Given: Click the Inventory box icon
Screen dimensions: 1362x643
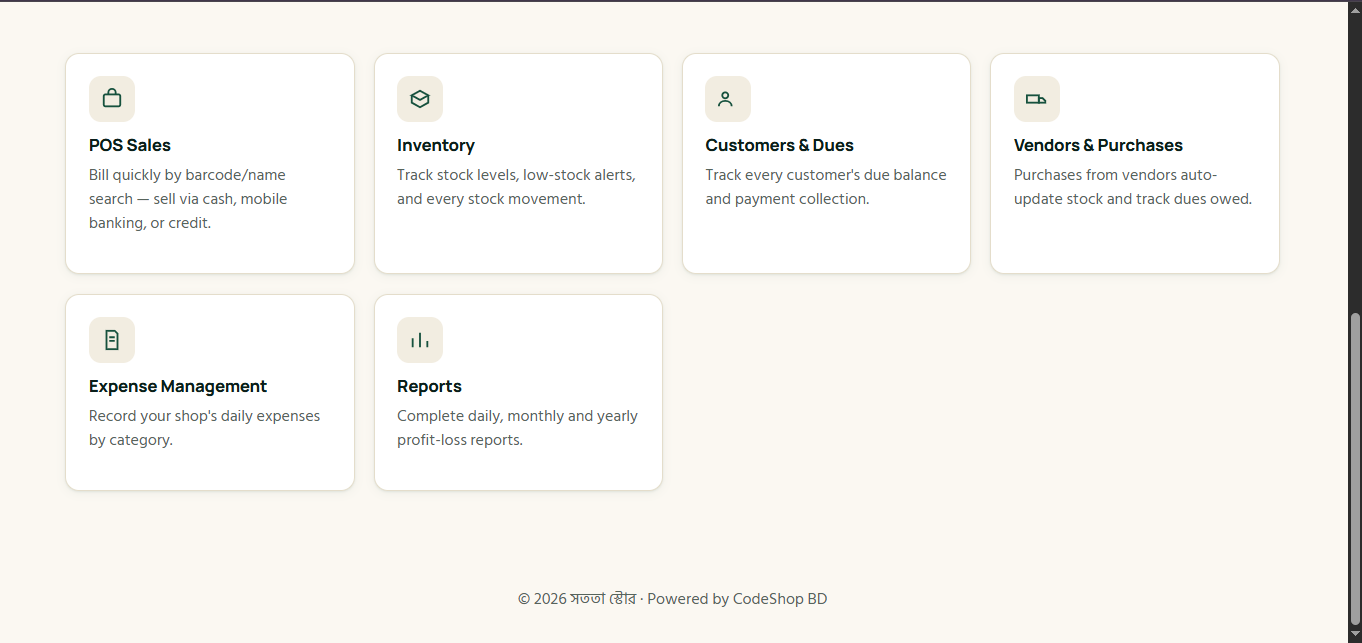Looking at the screenshot, I should click(x=420, y=99).
